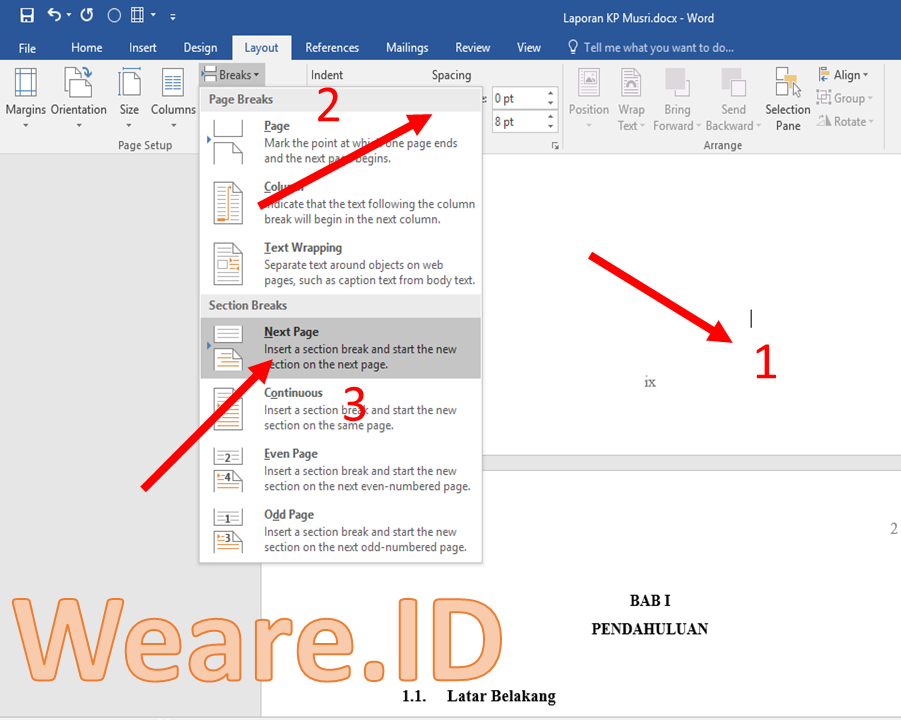This screenshot has height=720, width=901.
Task: Click the Spacing After 8 pt field
Action: click(x=517, y=122)
